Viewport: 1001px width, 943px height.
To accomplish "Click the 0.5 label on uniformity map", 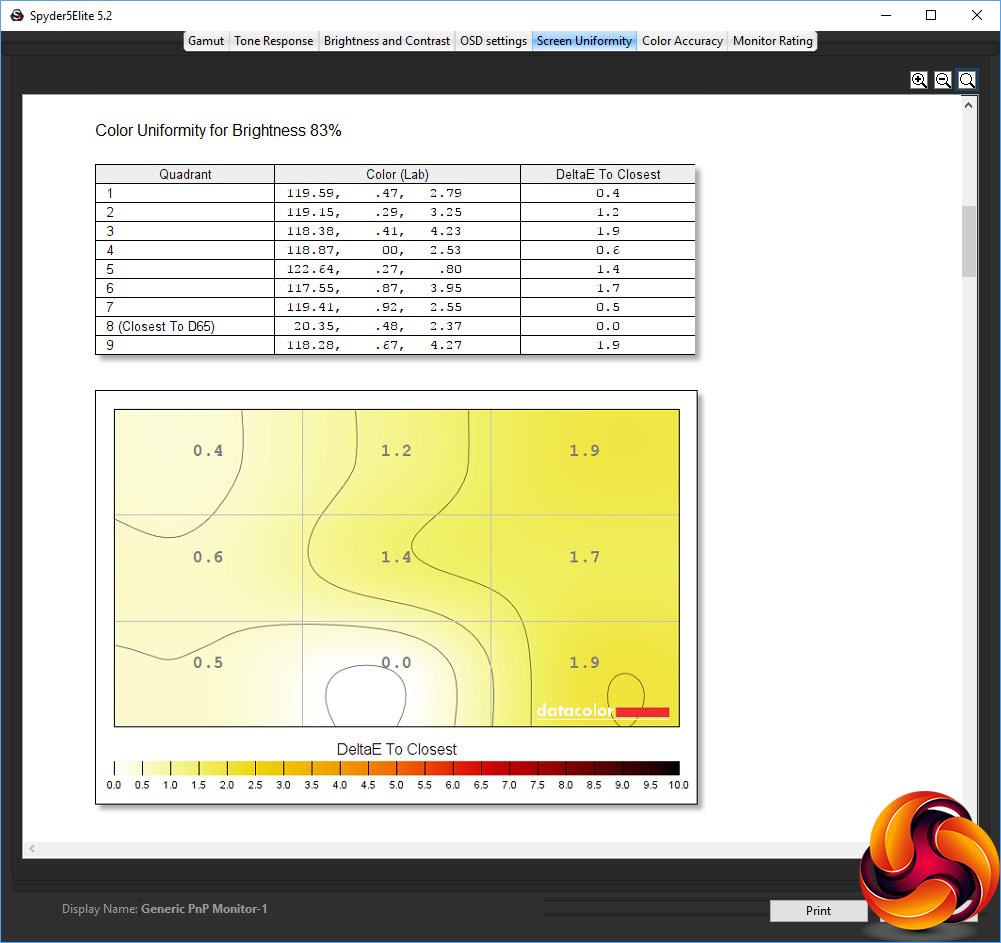I will pos(208,663).
